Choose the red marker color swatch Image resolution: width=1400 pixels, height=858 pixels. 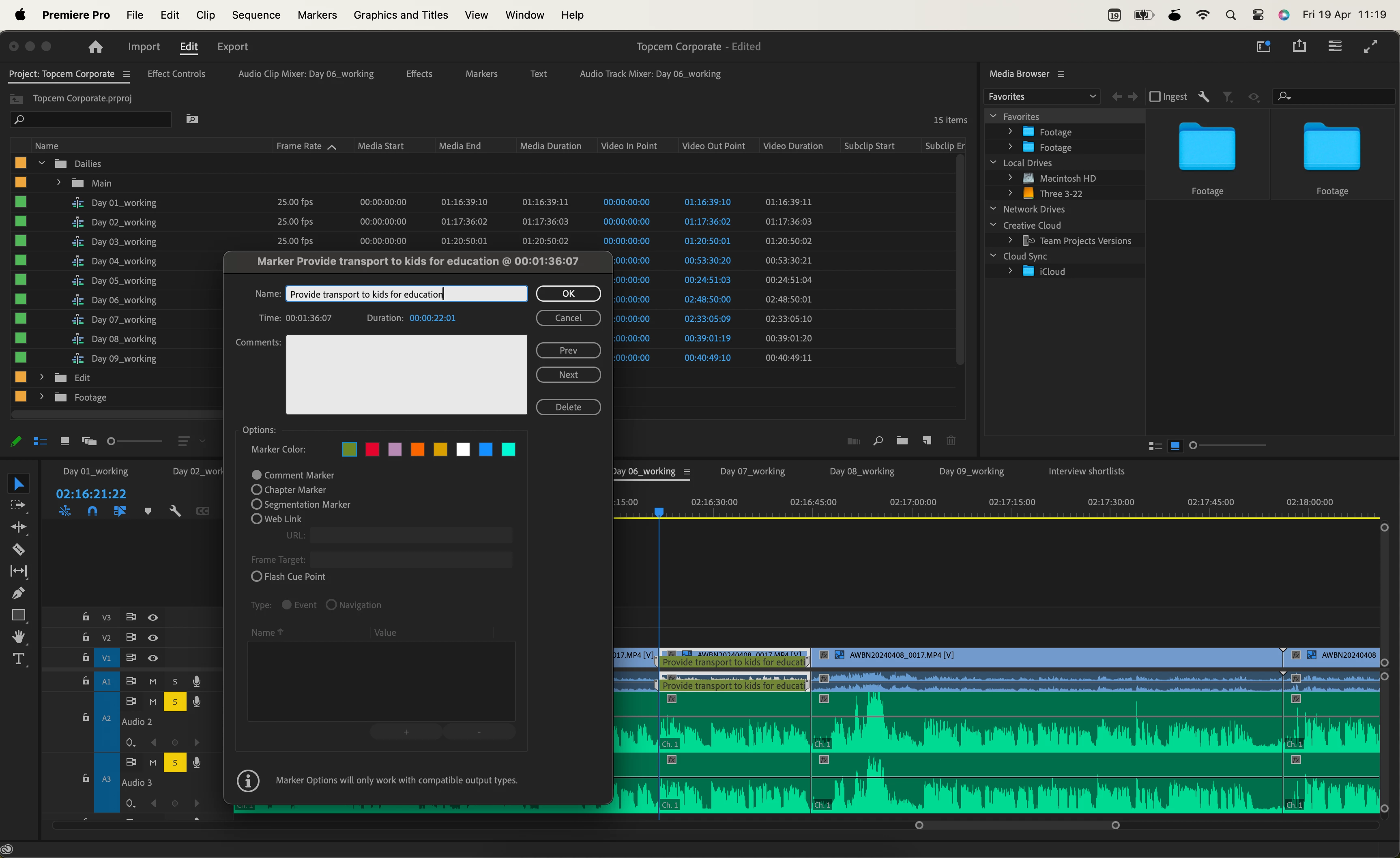coord(372,449)
